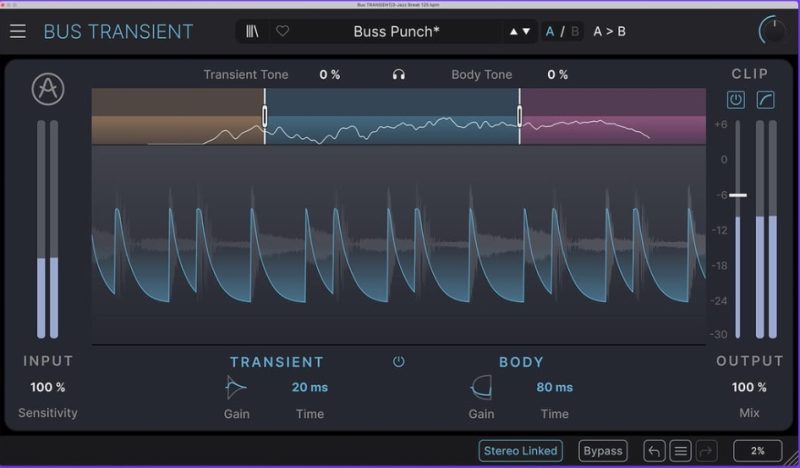Image resolution: width=800 pixels, height=468 pixels.
Task: Toggle the Stereo Linked button
Action: 520,451
